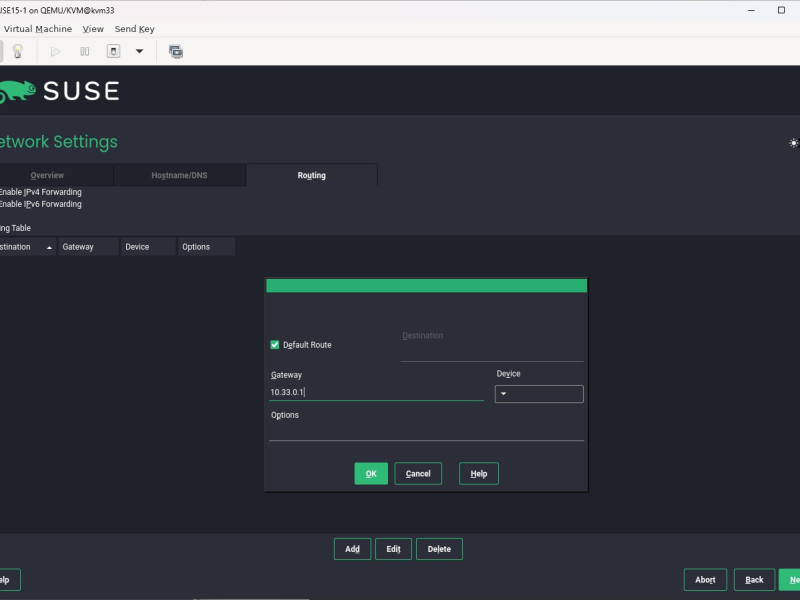Open the View menu
The height and width of the screenshot is (600, 800).
pos(93,29)
